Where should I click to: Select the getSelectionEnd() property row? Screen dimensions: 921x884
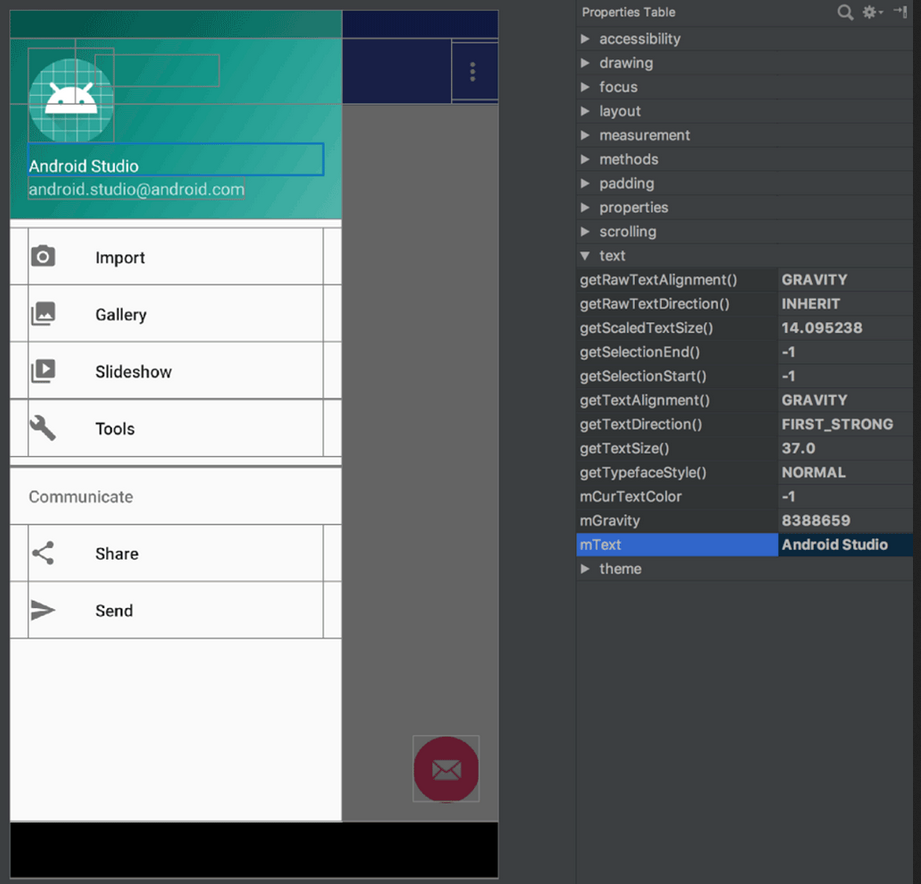pyautogui.click(x=744, y=352)
